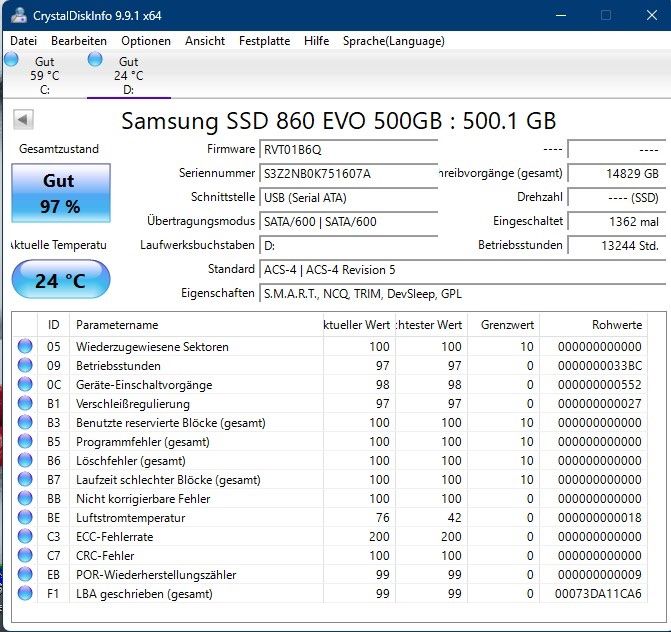Click status orb of row C7 CRC-Fehler
Screen dimensions: 671x632
coord(25,555)
